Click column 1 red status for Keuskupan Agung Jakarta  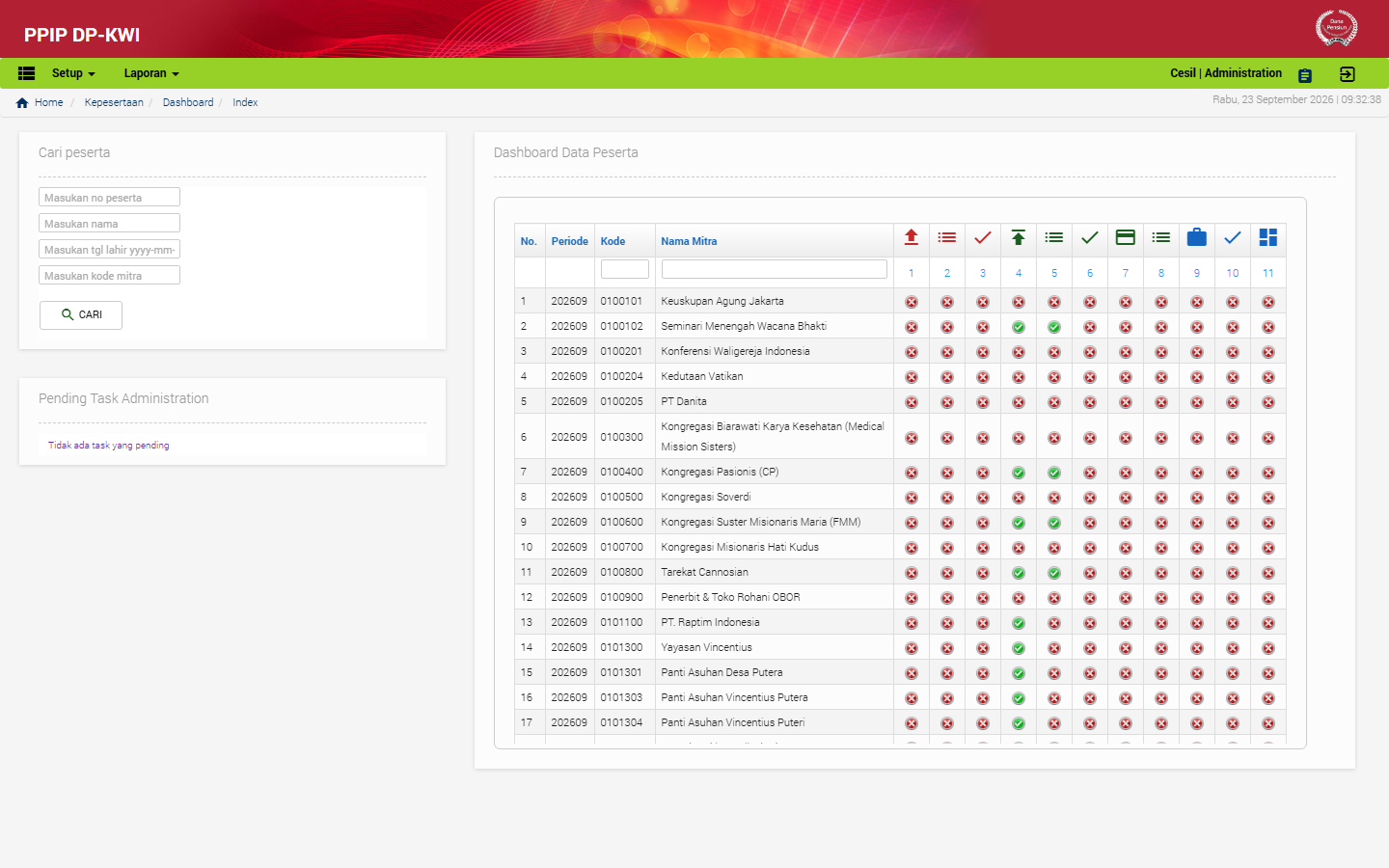click(x=912, y=302)
